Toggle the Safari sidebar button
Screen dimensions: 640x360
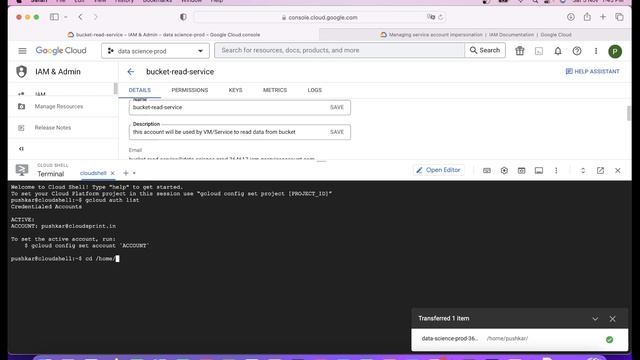(54, 17)
